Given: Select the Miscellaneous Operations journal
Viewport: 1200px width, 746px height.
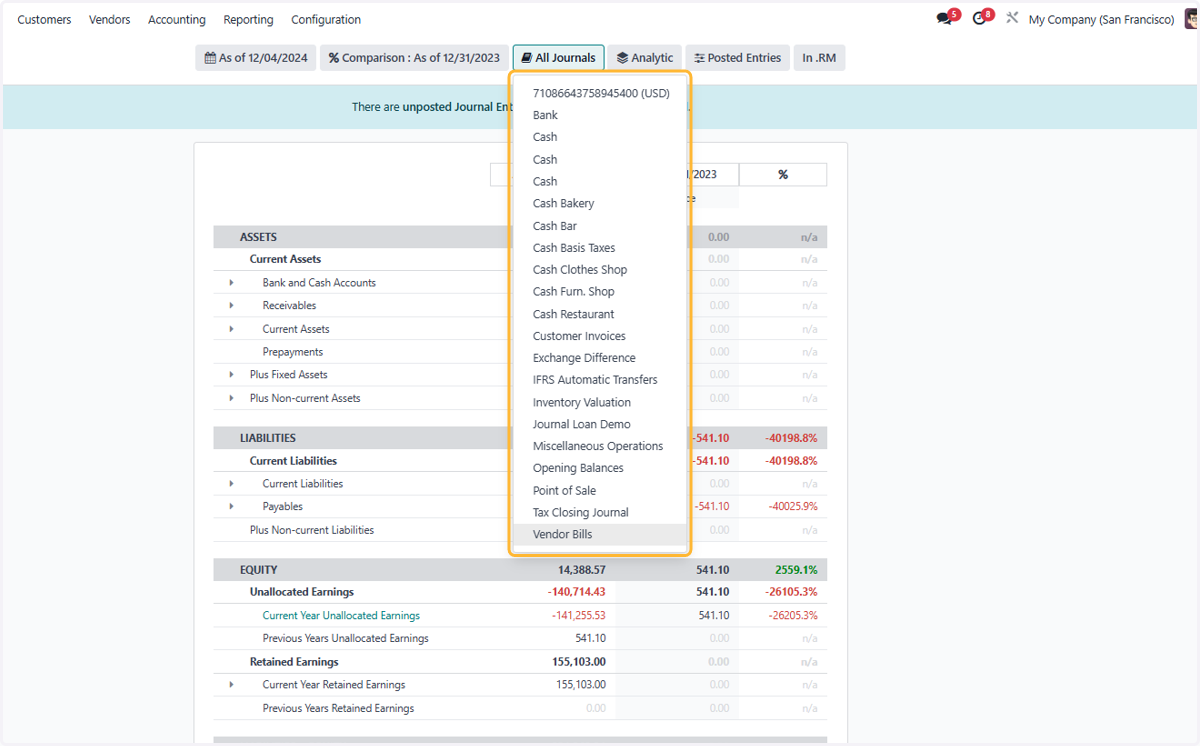Looking at the screenshot, I should (x=600, y=446).
